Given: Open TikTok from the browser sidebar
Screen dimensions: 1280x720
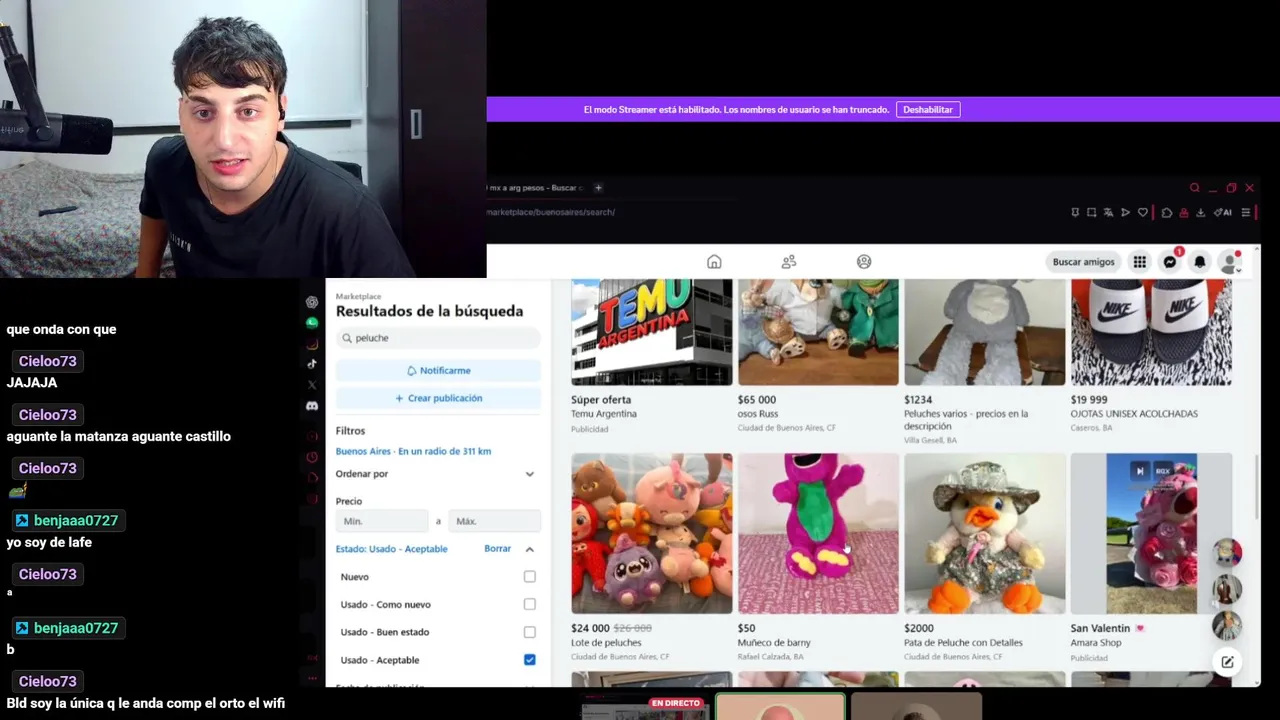Looking at the screenshot, I should [312, 364].
